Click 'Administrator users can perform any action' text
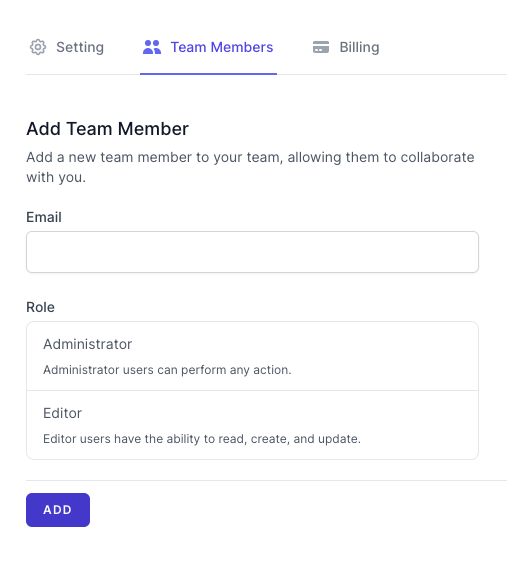The image size is (507, 576). 167,370
